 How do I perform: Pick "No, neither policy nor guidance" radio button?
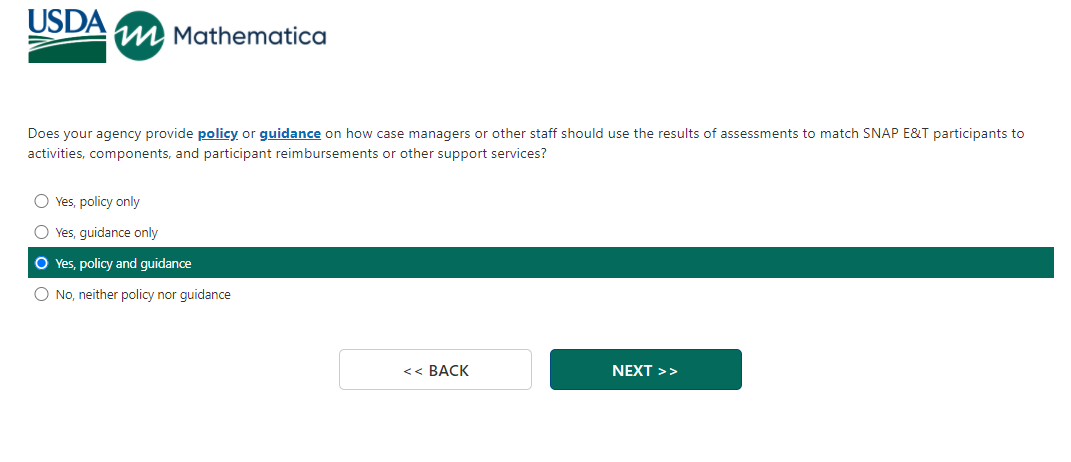coord(41,294)
